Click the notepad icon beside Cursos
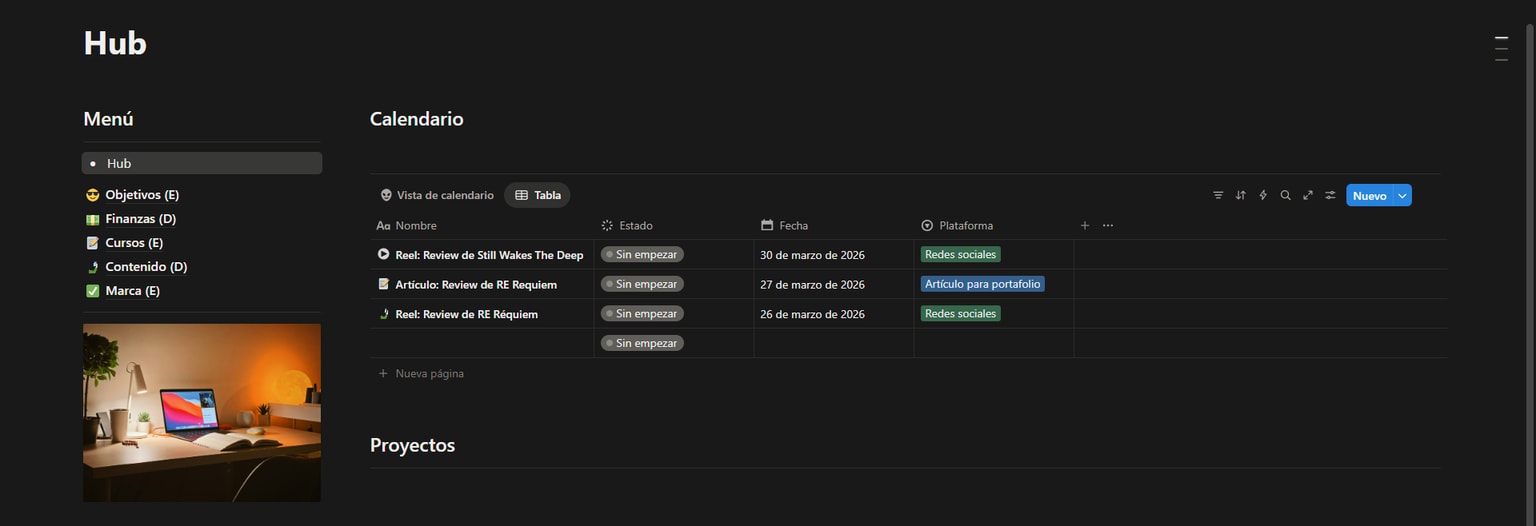 pyautogui.click(x=92, y=243)
